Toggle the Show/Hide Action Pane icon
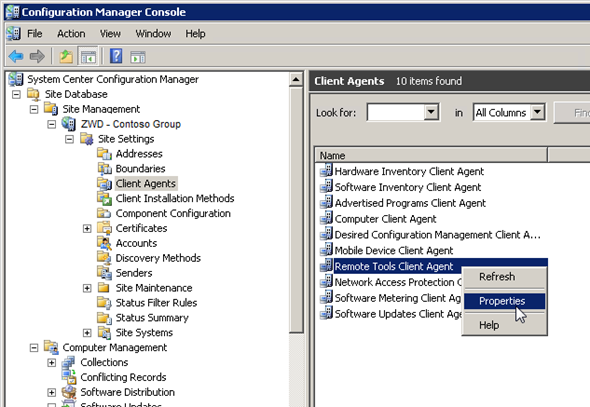Viewport: 590px width, 407px height. point(138,57)
